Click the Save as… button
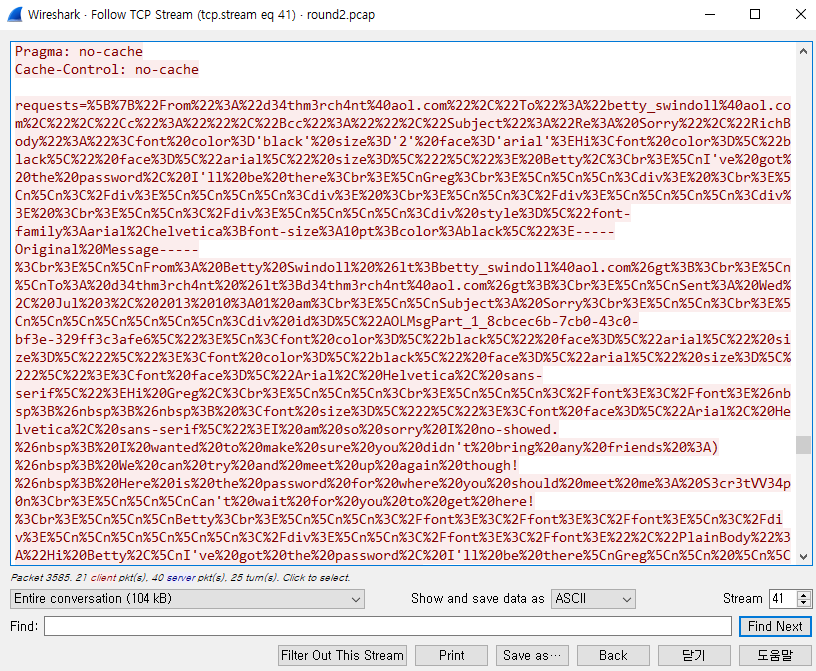816x671 pixels. (532, 655)
